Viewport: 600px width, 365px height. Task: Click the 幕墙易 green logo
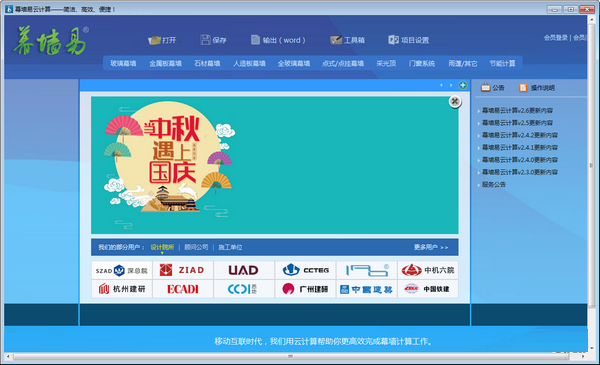(51, 41)
